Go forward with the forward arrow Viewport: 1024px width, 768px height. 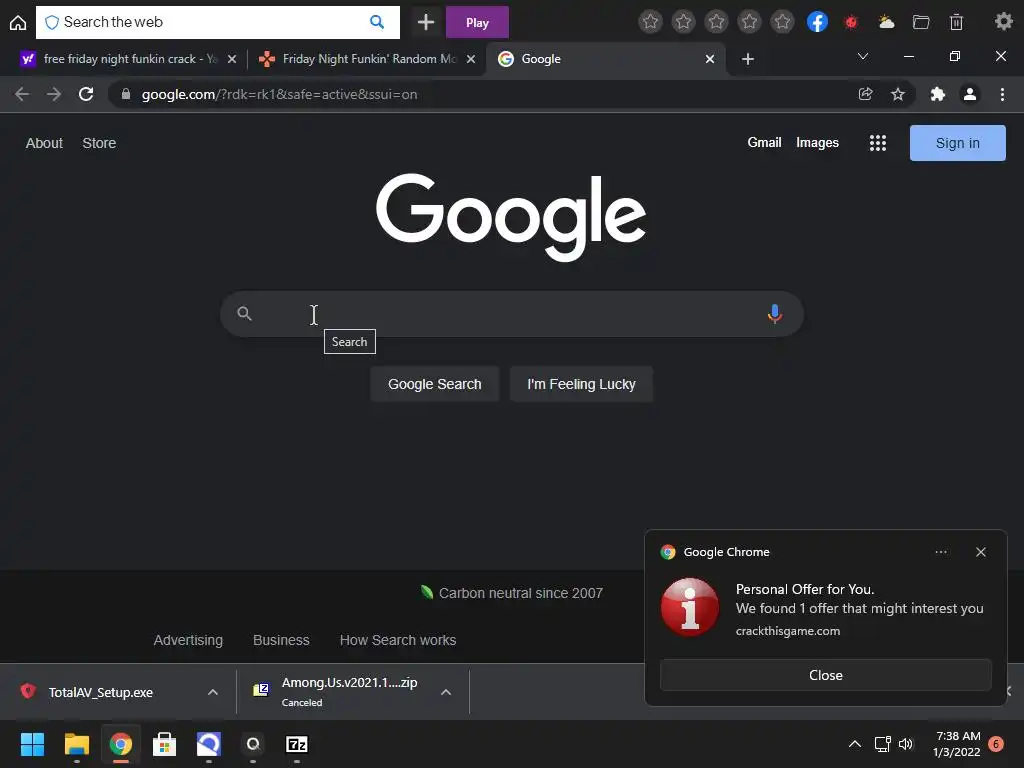pos(54,94)
